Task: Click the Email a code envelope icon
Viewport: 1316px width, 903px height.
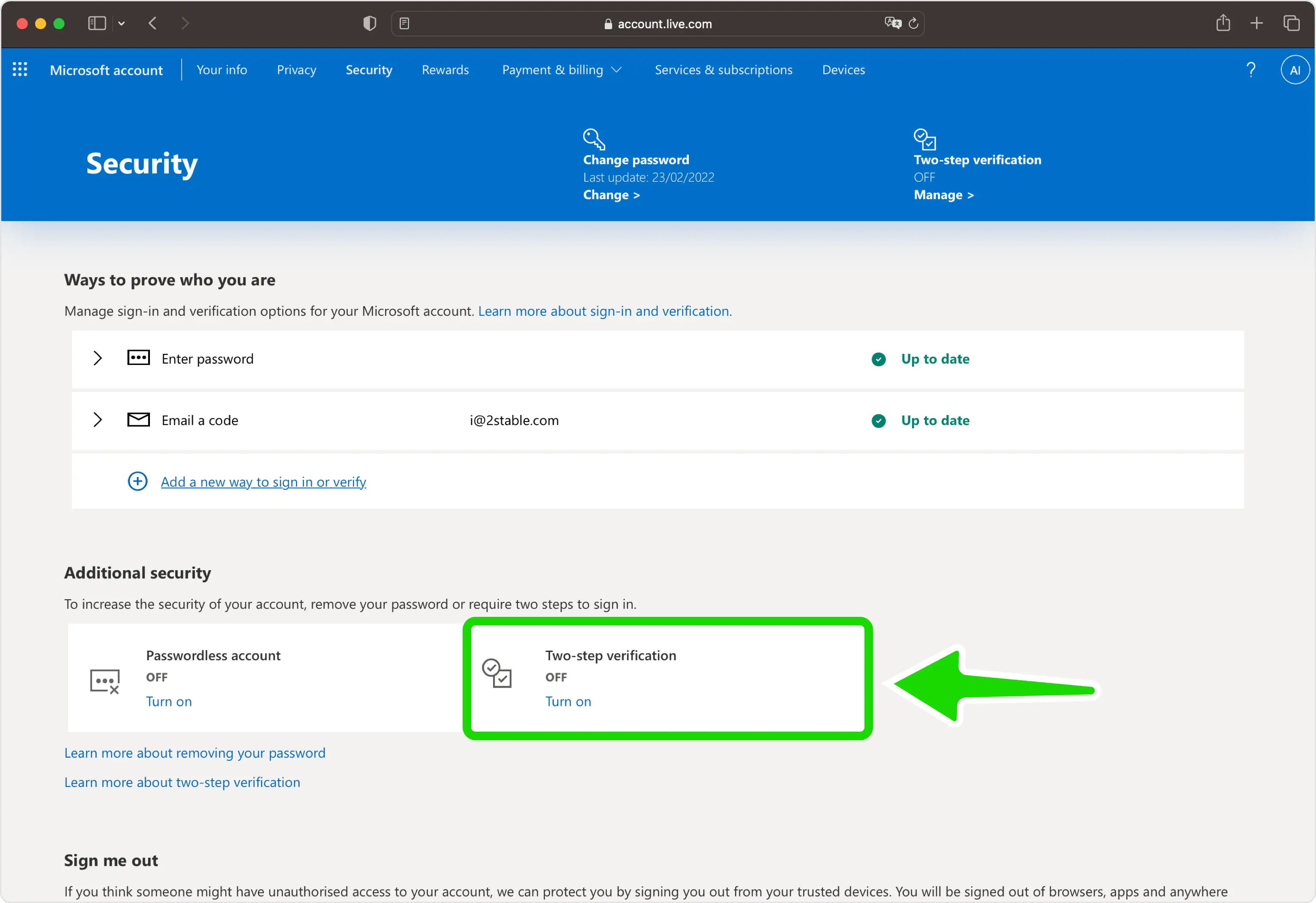Action: 138,420
